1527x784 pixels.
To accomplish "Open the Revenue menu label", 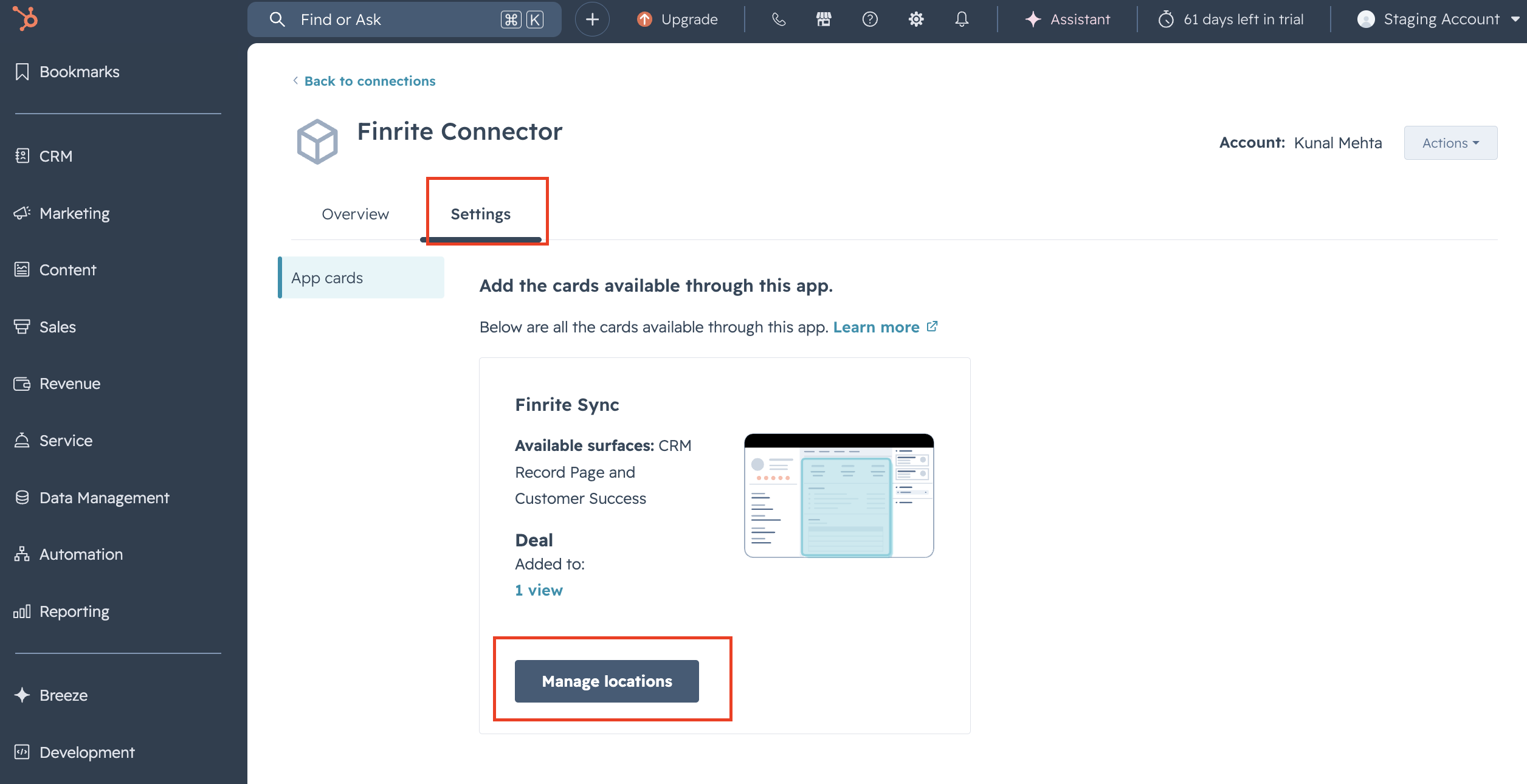I will (x=70, y=383).
